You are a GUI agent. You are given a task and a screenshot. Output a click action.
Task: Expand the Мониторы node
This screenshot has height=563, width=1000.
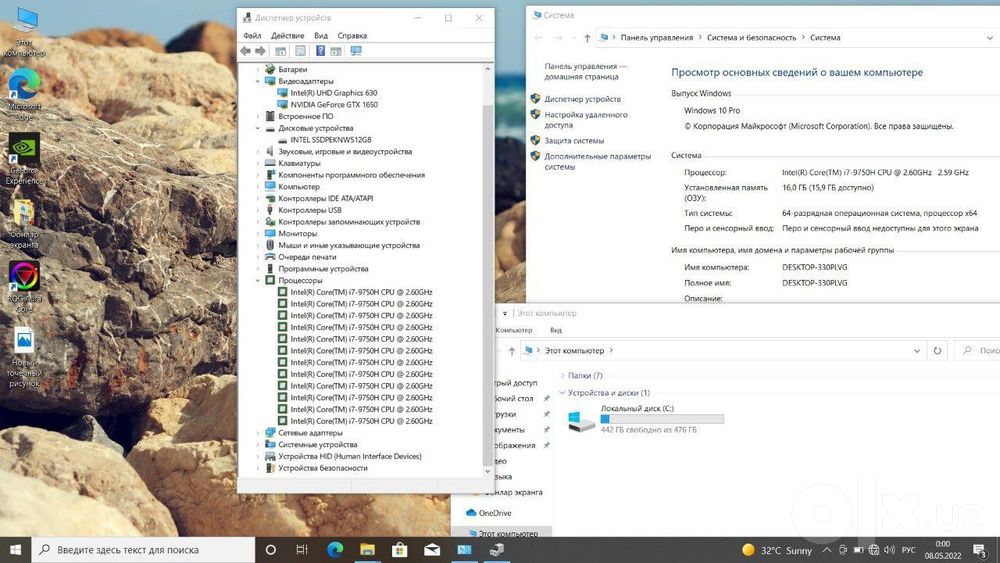[258, 233]
